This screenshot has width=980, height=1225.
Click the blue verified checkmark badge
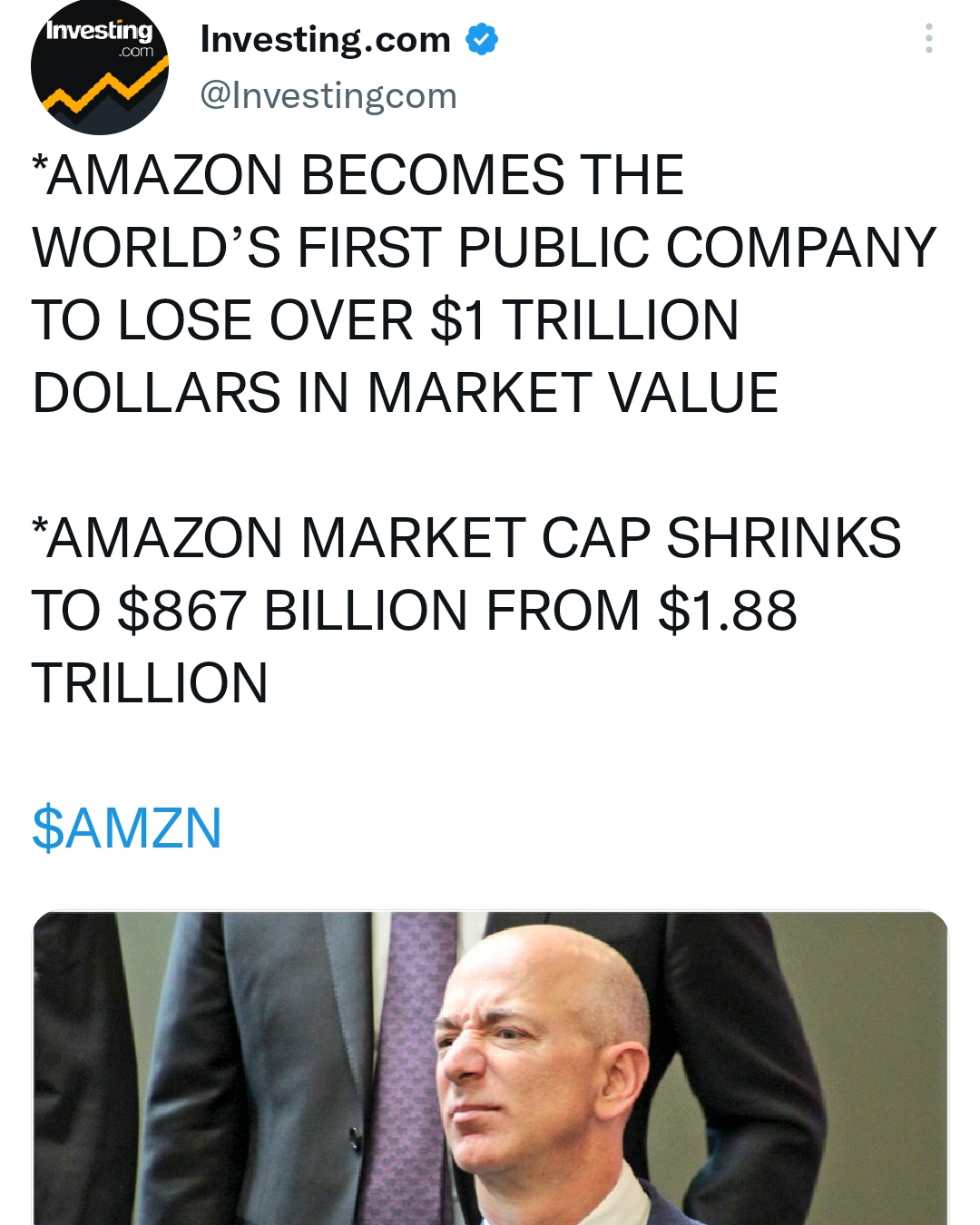(482, 39)
